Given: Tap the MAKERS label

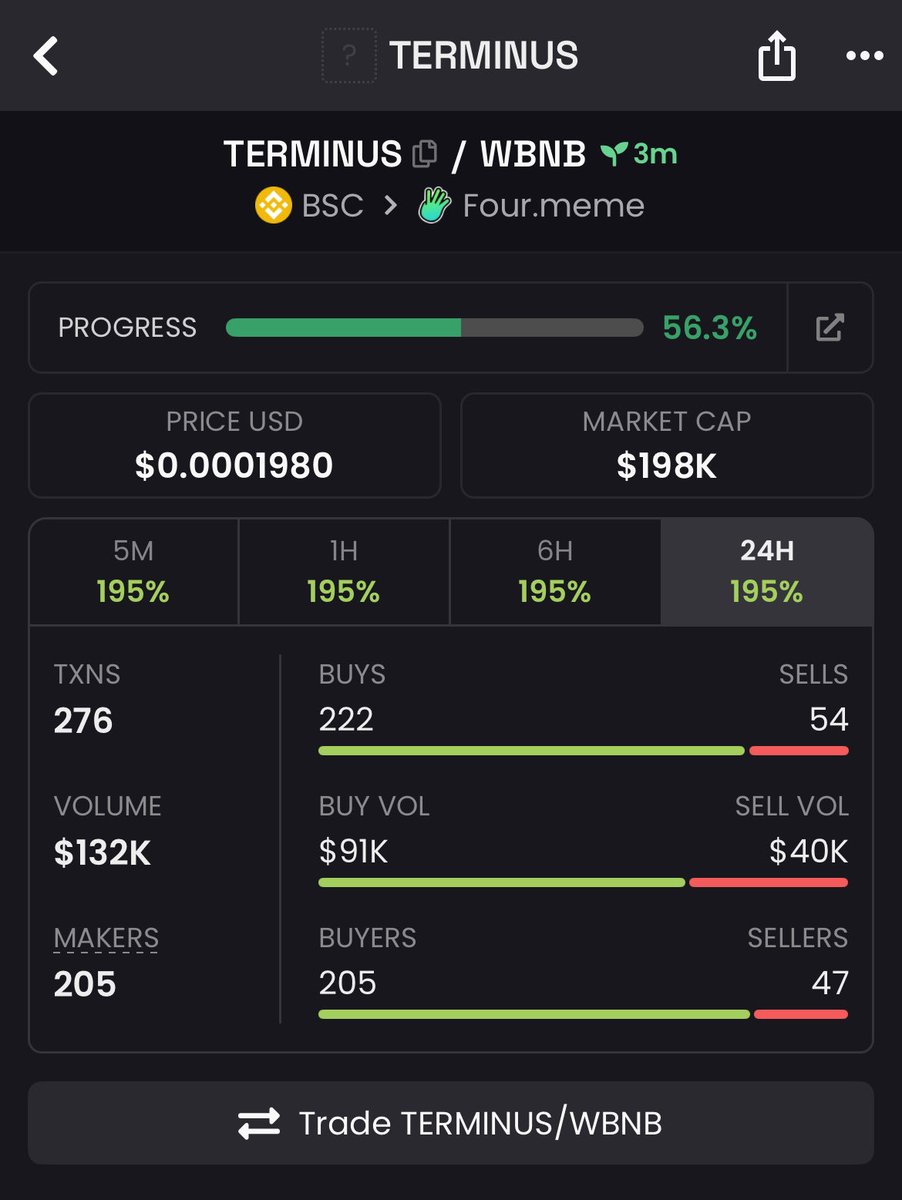Looking at the screenshot, I should pos(106,938).
